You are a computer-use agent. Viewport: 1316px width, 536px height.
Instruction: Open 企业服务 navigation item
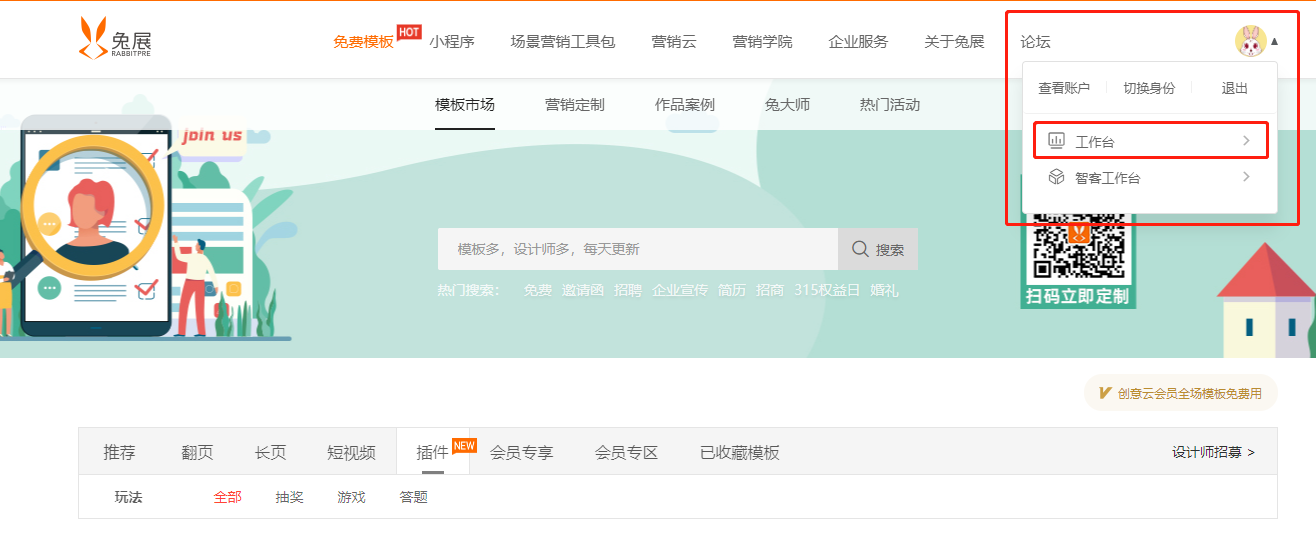point(859,42)
